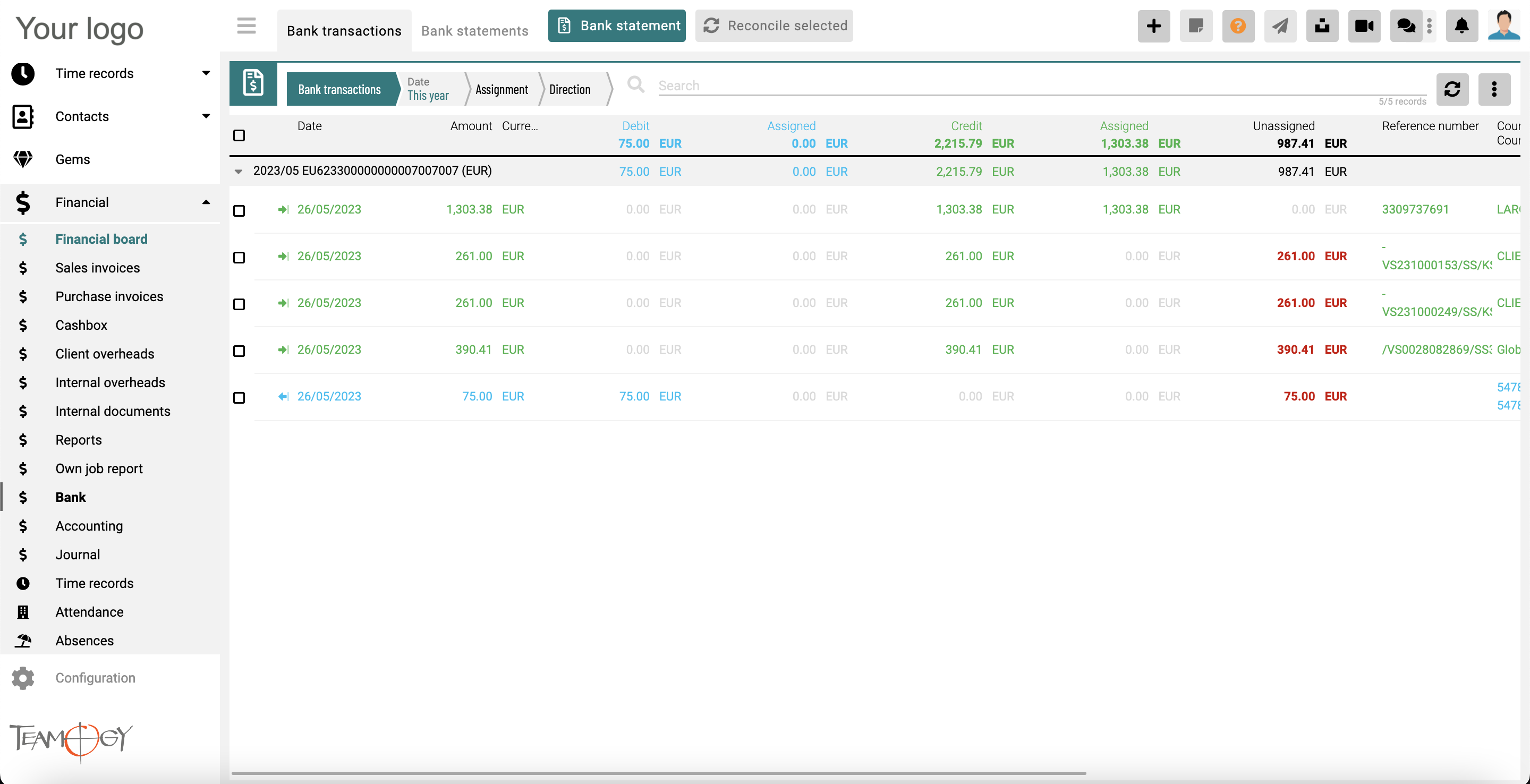This screenshot has height=784, width=1530.
Task: Open Purchase invoices in sidebar
Action: (x=110, y=296)
